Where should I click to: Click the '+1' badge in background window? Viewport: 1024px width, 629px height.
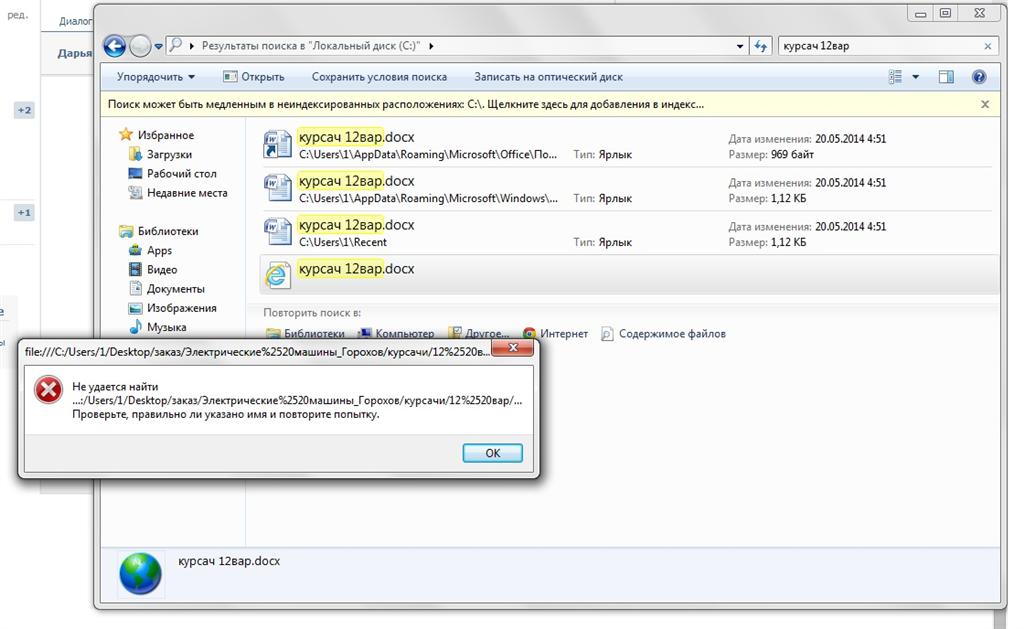pos(24,212)
